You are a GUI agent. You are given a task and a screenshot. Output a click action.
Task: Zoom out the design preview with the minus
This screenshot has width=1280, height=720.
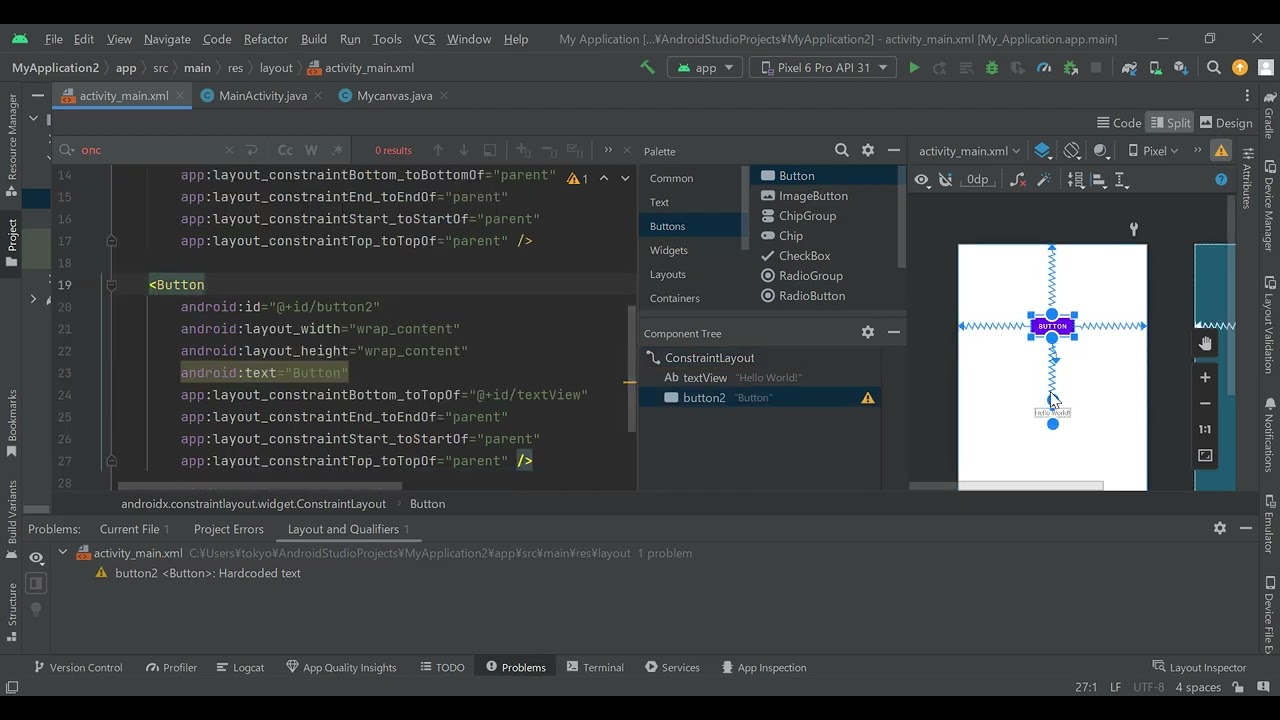tap(1205, 403)
